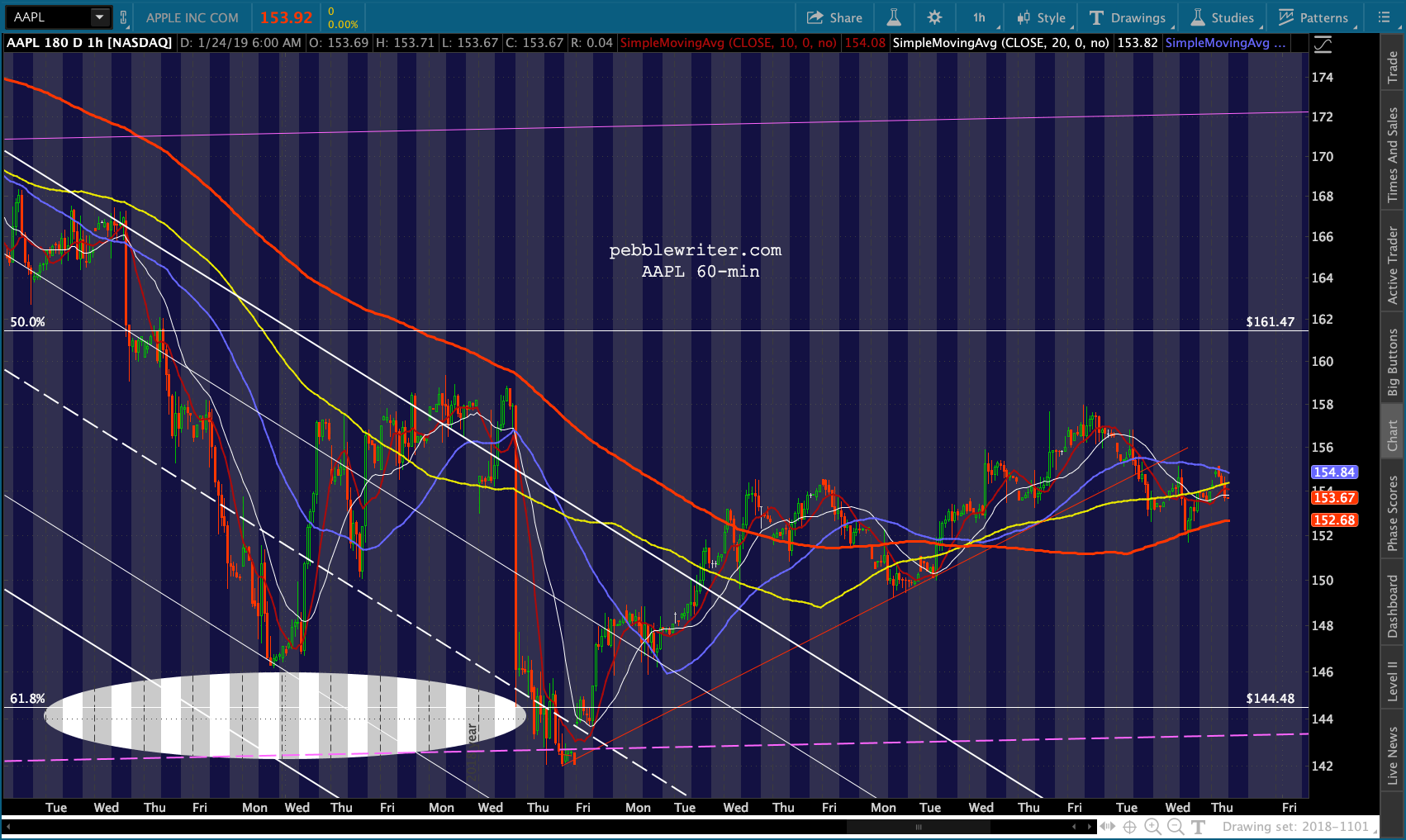Open the Studies menu

coord(1223,17)
